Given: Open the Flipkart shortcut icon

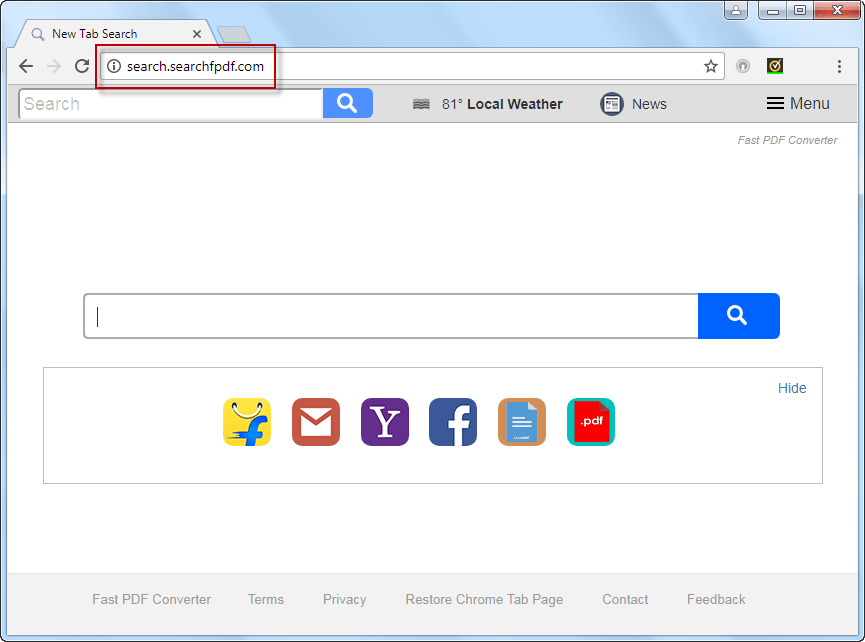Looking at the screenshot, I should (247, 422).
